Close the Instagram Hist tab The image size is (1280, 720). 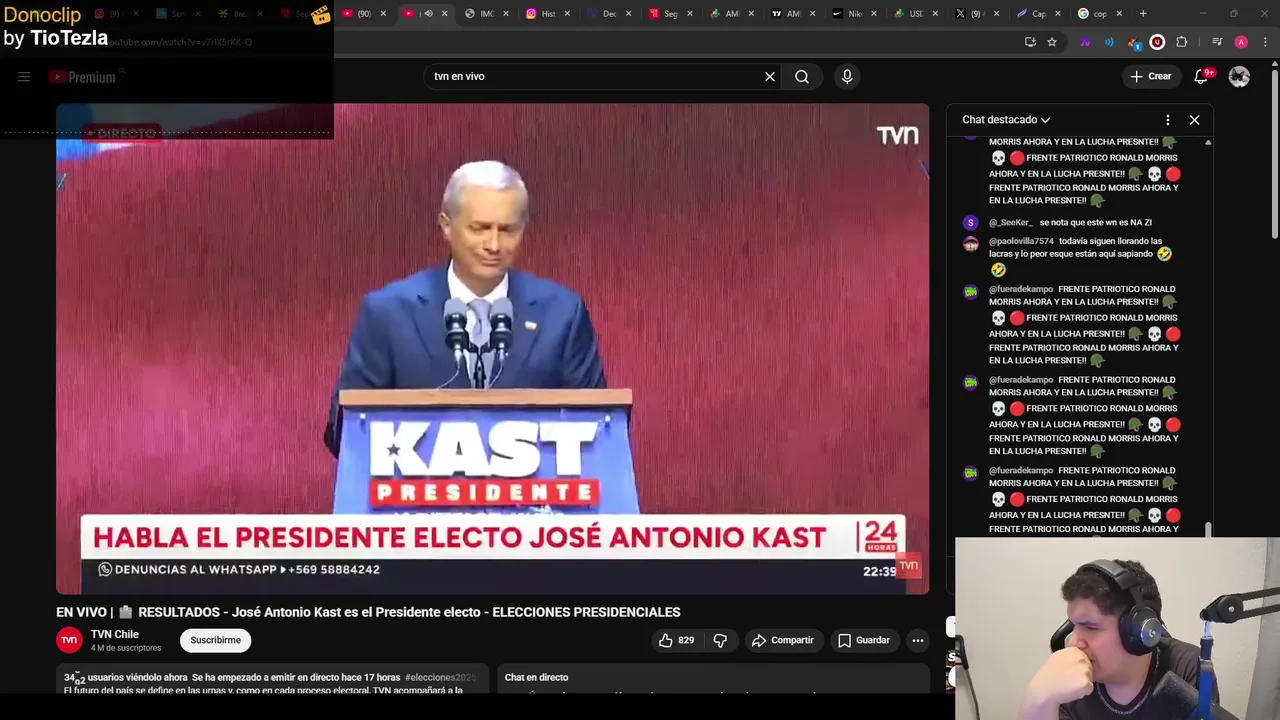pos(567,14)
